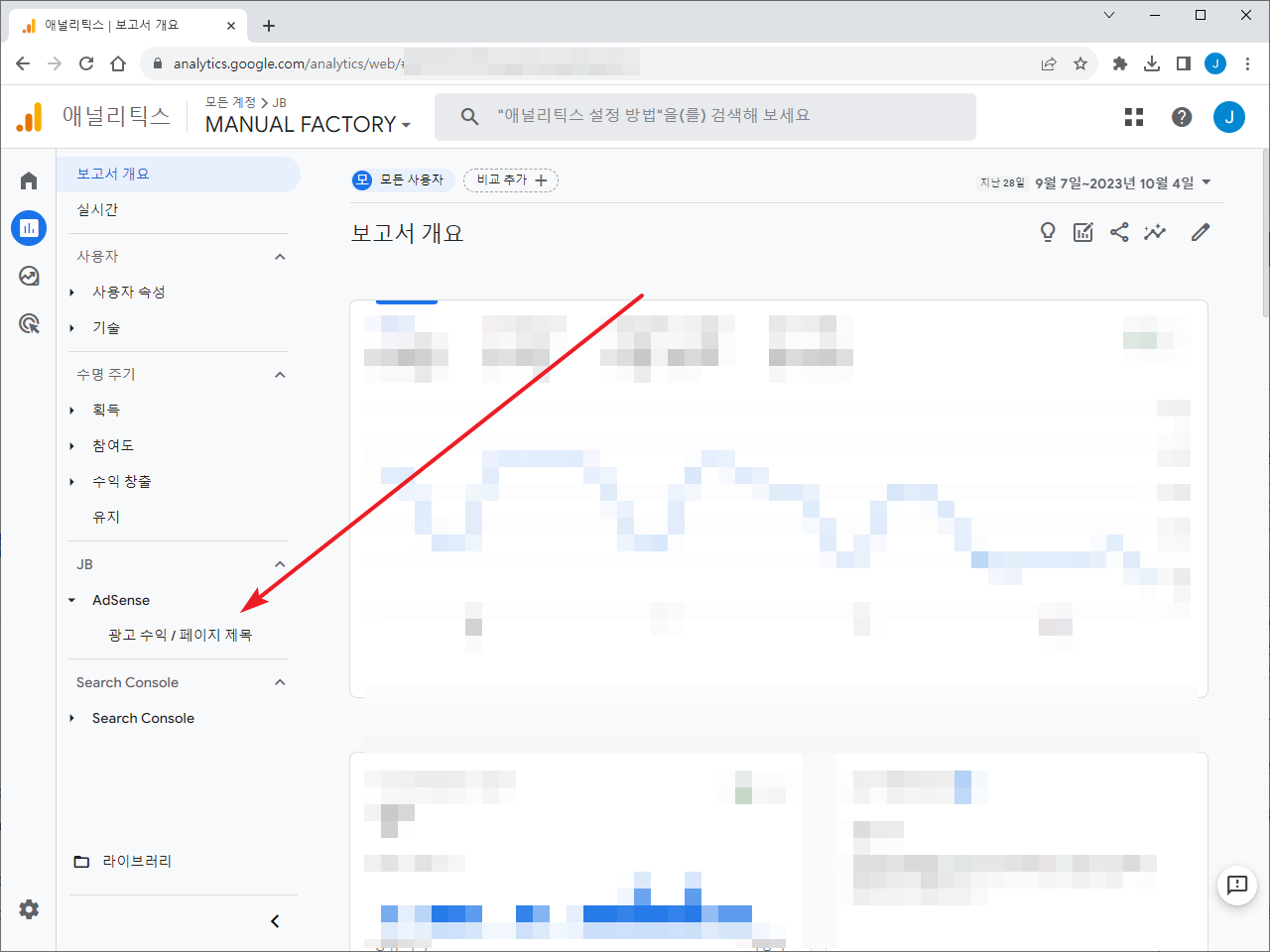This screenshot has width=1270, height=952.
Task: Open browser home page icon
Action: pyautogui.click(x=118, y=63)
